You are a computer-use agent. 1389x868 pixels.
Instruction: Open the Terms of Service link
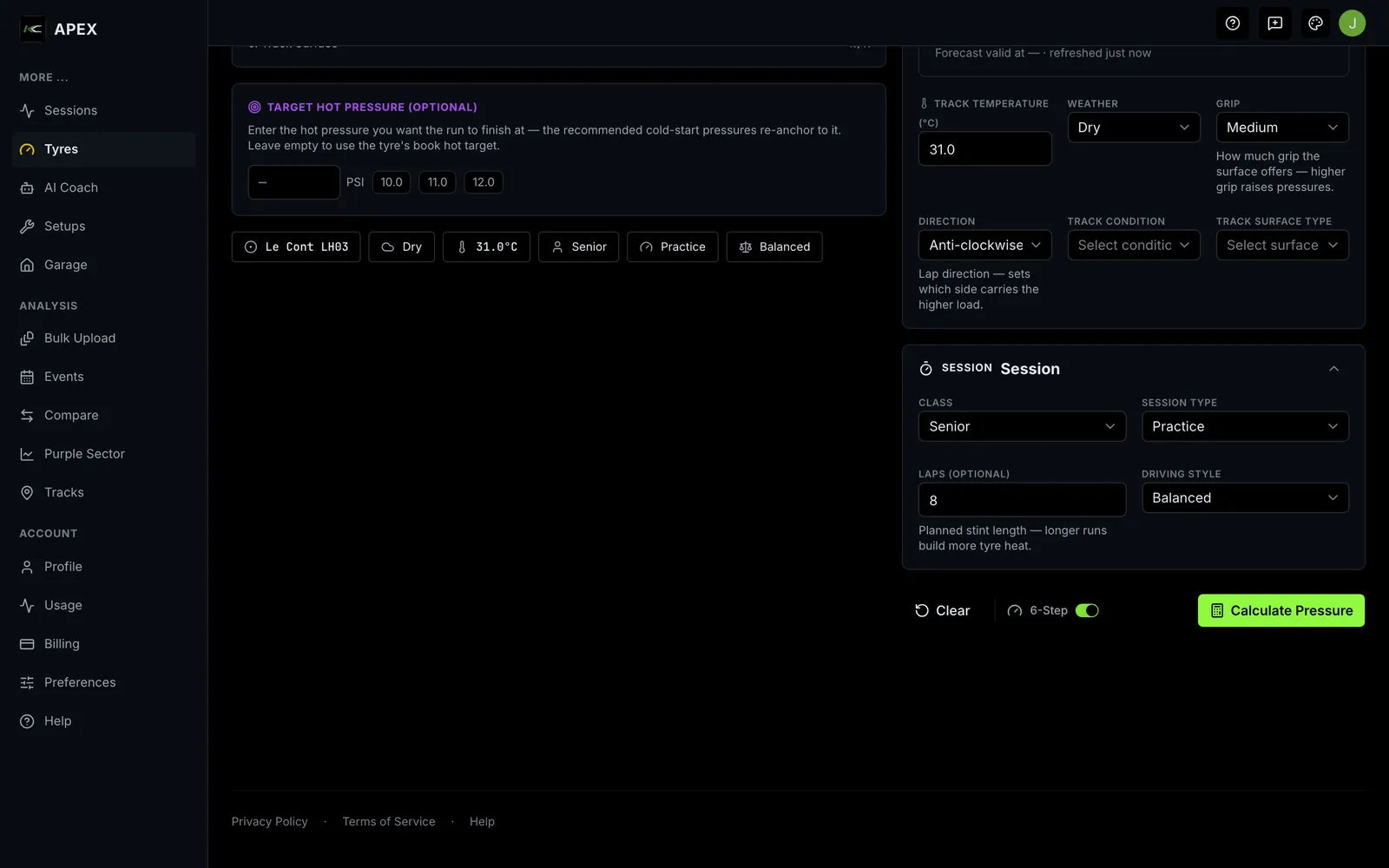click(x=389, y=821)
